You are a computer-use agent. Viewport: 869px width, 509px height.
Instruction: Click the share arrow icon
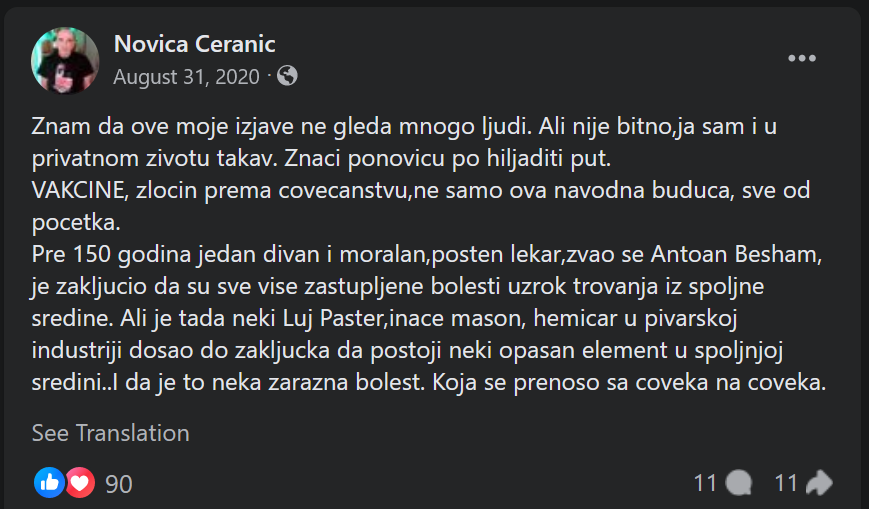818,484
